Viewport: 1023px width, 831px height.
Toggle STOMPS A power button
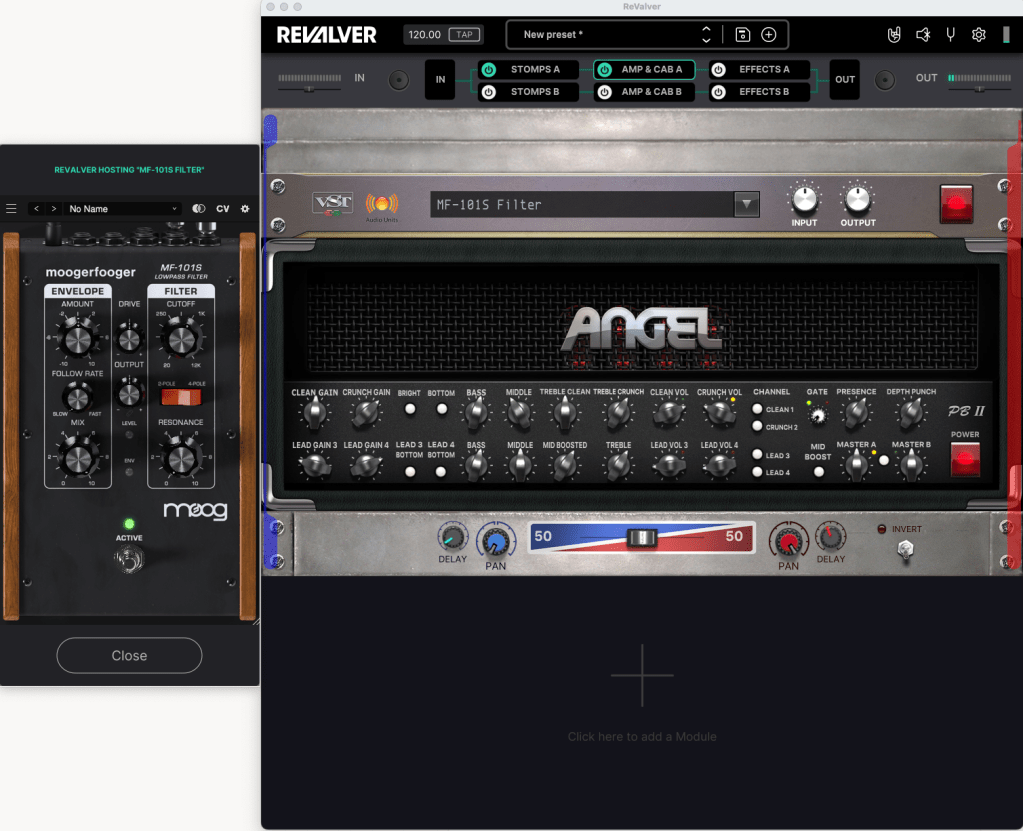coord(489,70)
